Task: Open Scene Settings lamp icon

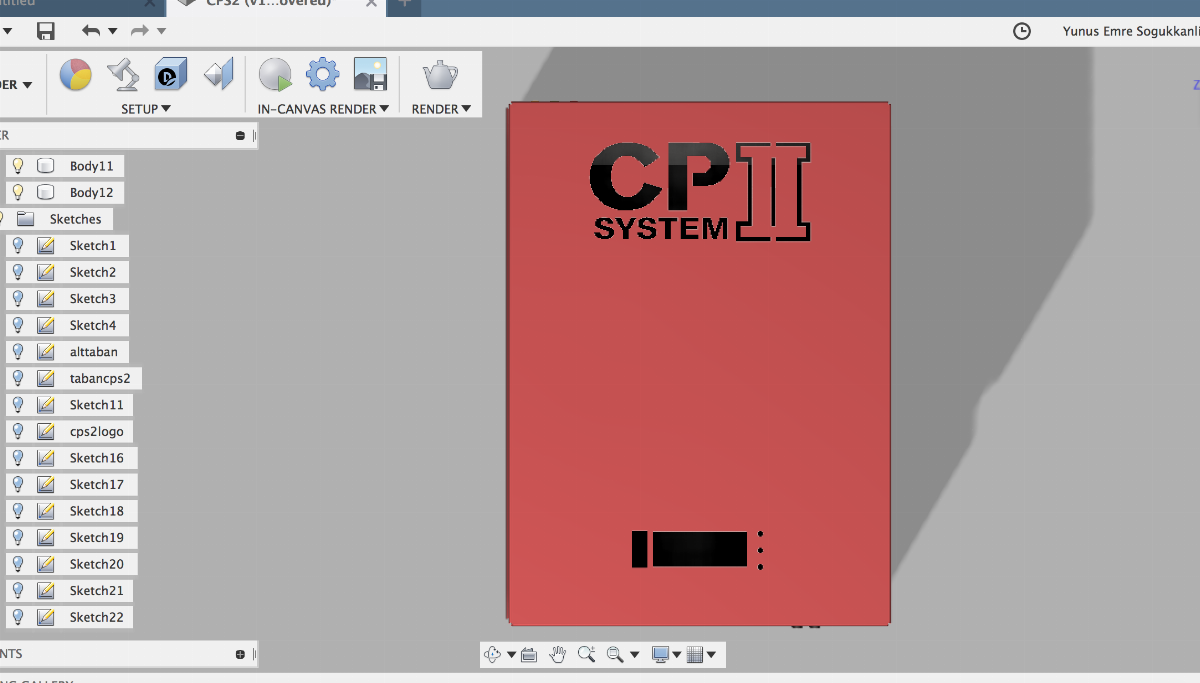Action: pos(123,74)
